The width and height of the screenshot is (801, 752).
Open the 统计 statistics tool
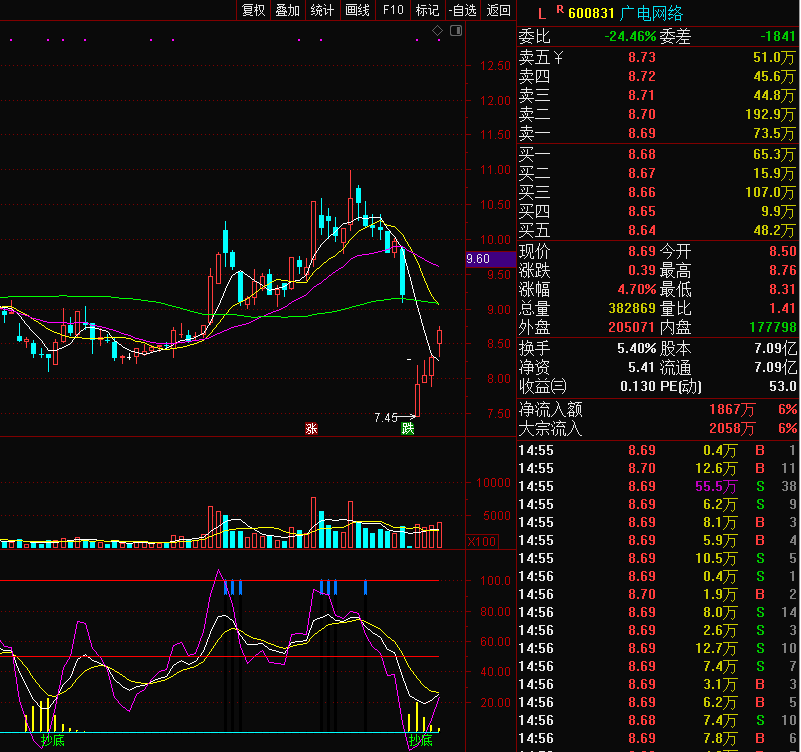pos(322,11)
